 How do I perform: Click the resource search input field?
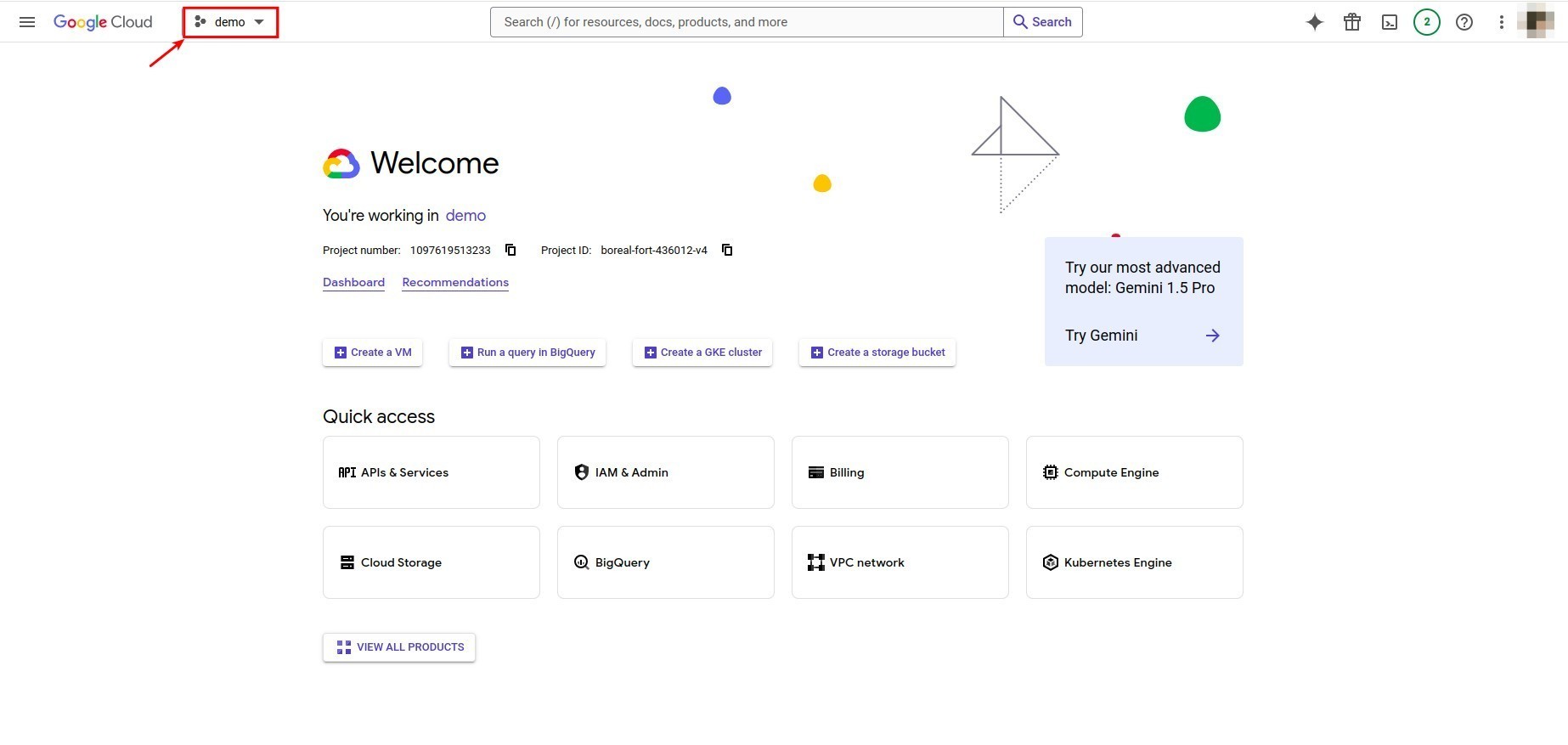click(x=746, y=22)
